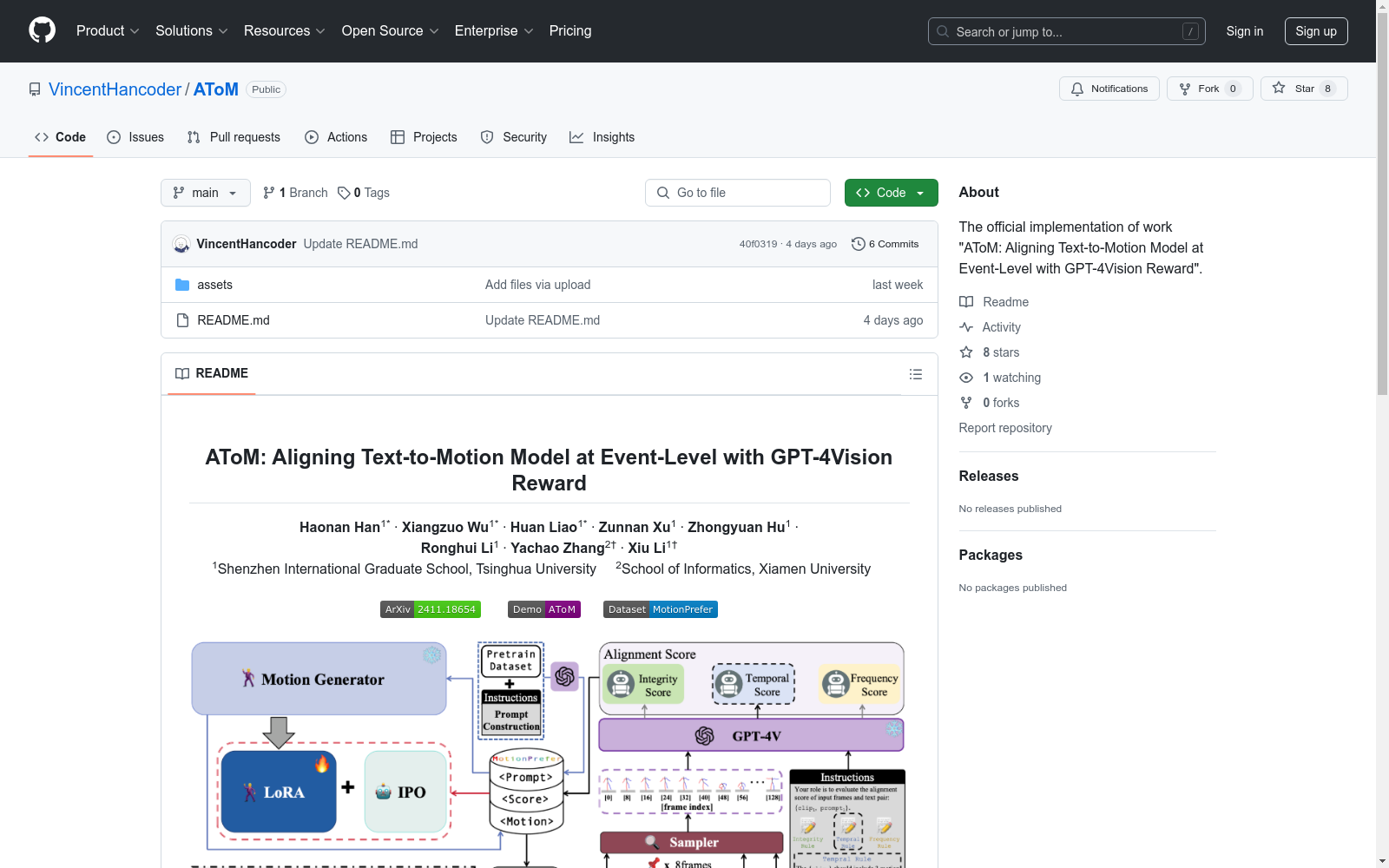View the 6 Commits history
This screenshot has height=868, width=1389.
coord(885,244)
